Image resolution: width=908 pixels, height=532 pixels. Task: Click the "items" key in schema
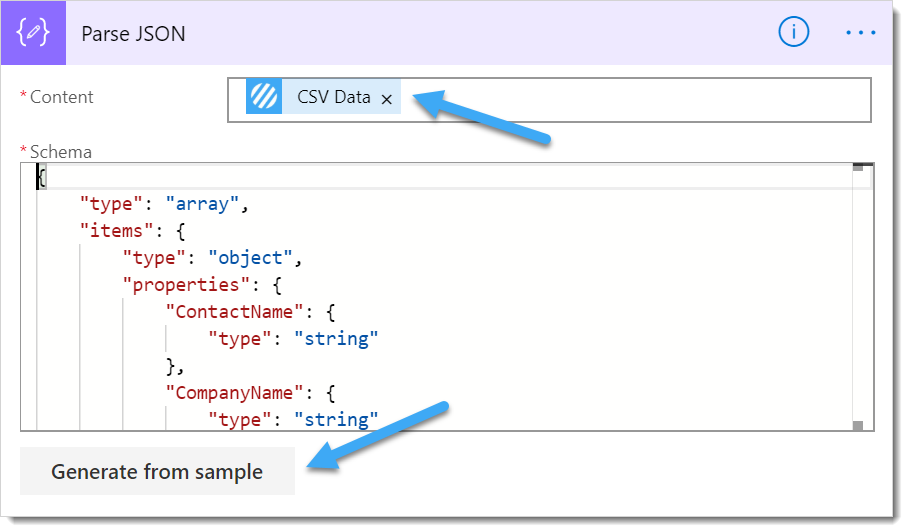113,231
